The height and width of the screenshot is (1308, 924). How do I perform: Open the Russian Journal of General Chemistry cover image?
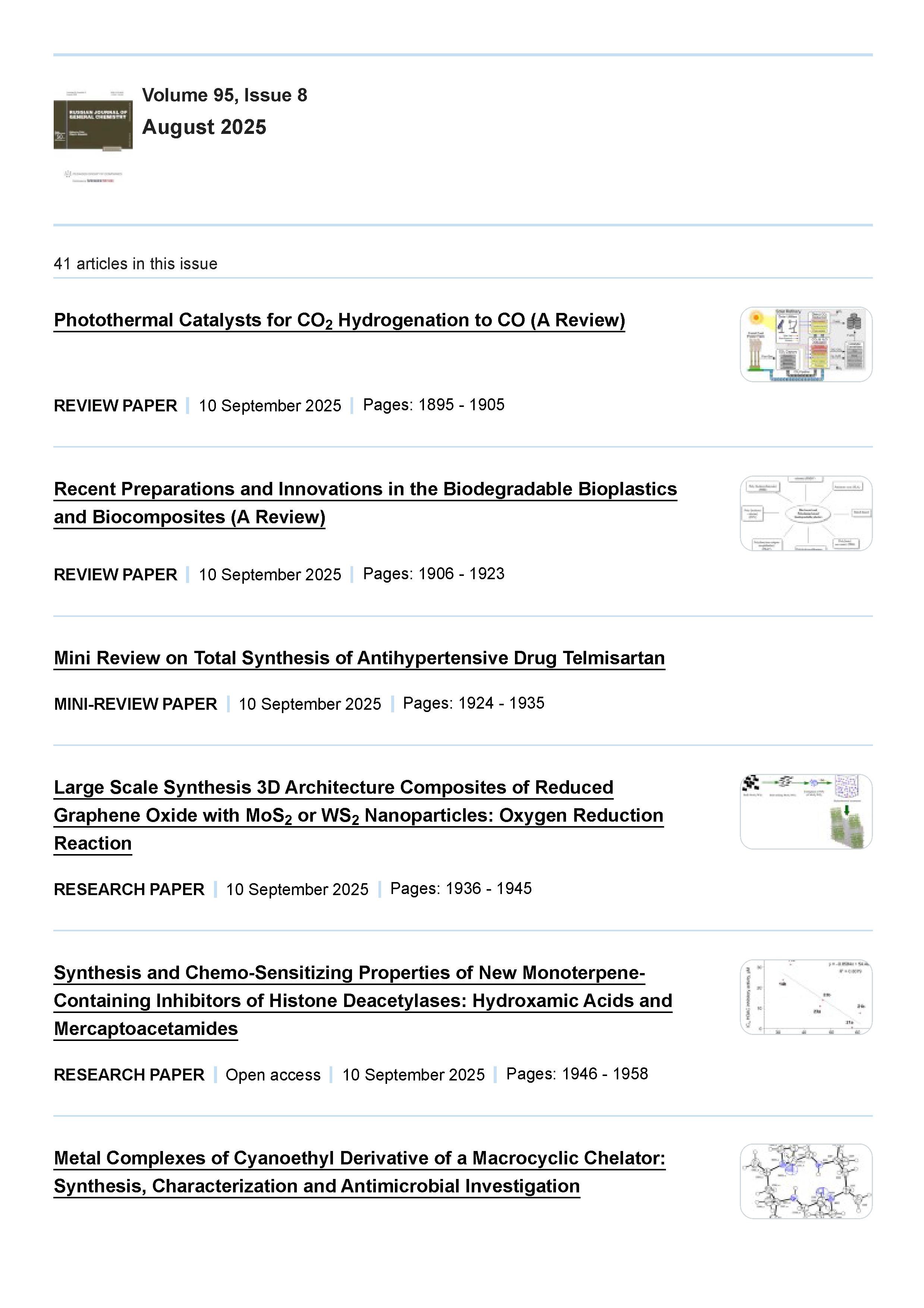93,121
